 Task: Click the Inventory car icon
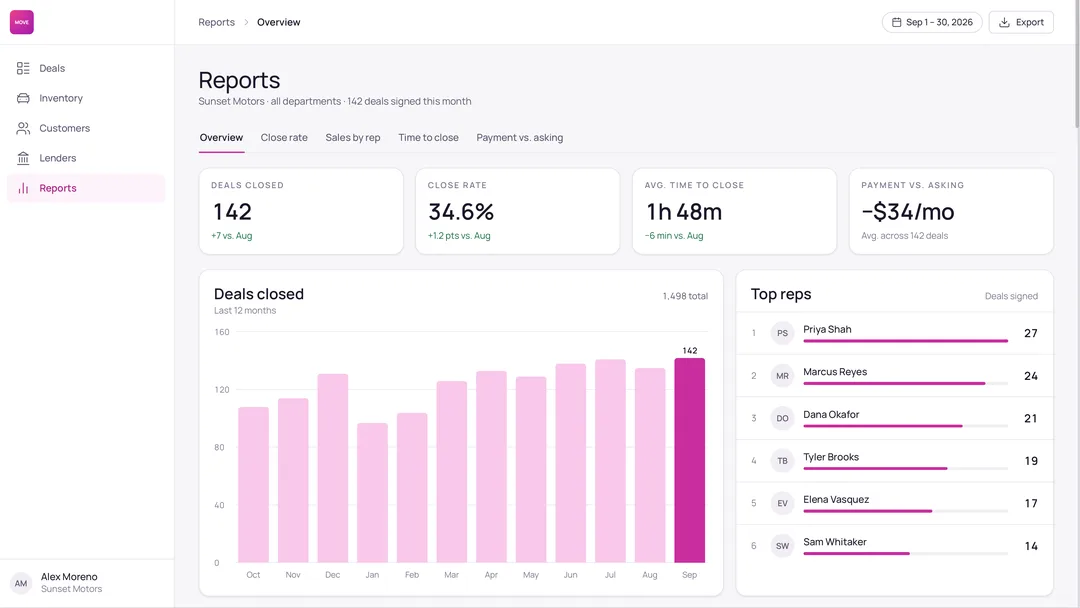23,98
